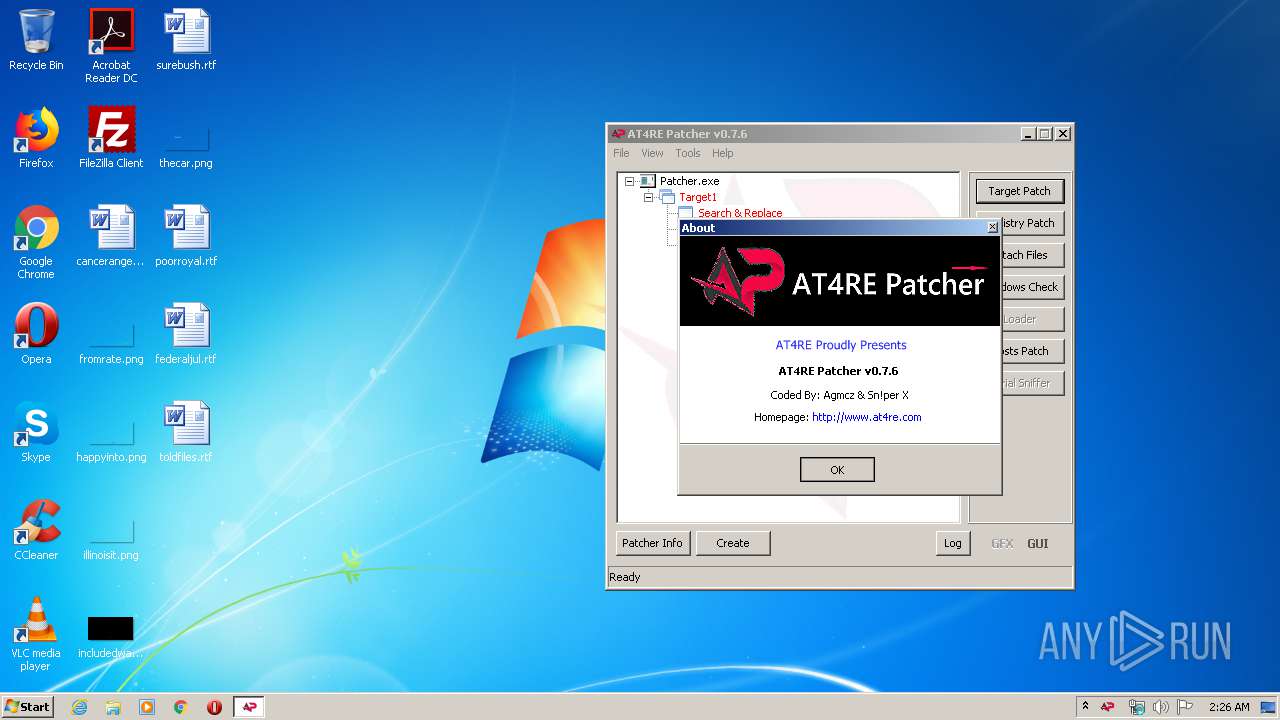1280x720 pixels.
Task: Open Windows Explorer from taskbar
Action: tap(113, 707)
